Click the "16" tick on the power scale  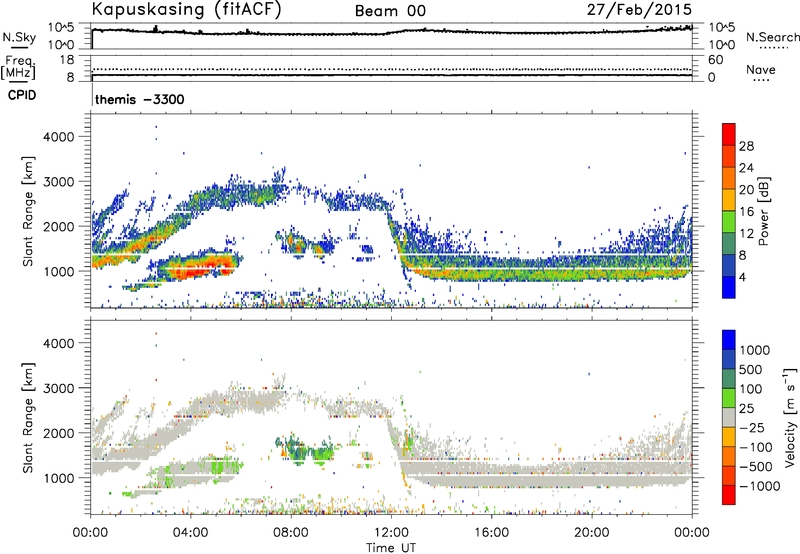tap(746, 212)
